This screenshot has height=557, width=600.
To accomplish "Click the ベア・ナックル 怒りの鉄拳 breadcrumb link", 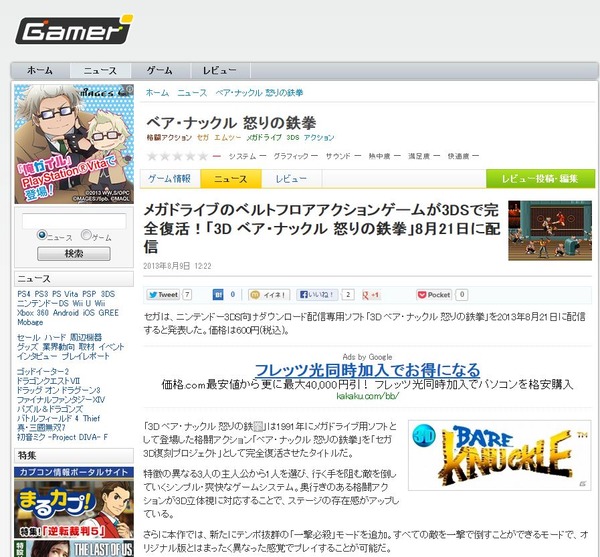I will click(259, 93).
